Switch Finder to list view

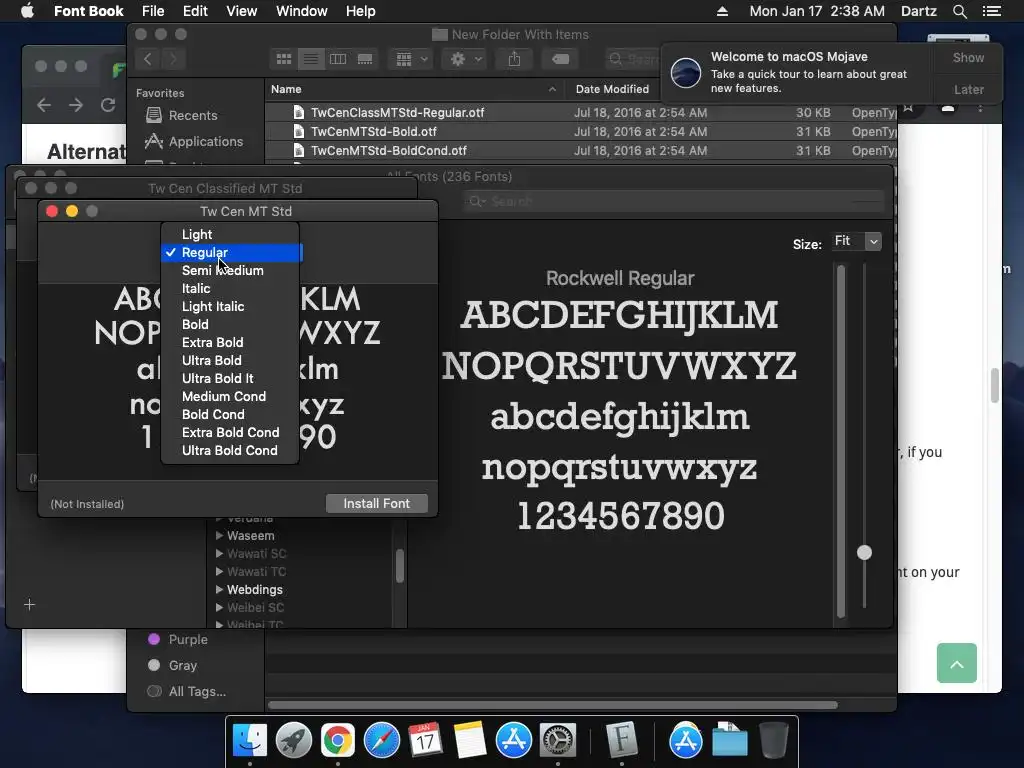click(311, 59)
